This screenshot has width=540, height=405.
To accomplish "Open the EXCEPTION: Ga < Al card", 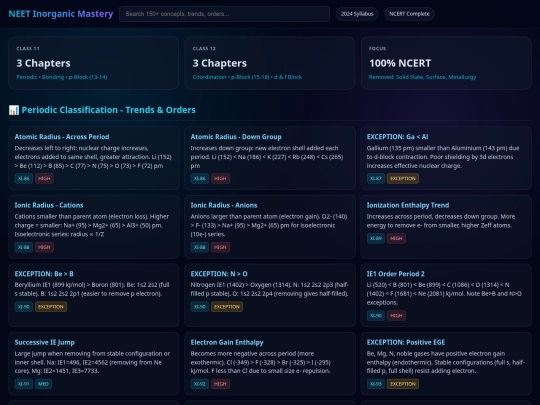I will tap(446, 158).
